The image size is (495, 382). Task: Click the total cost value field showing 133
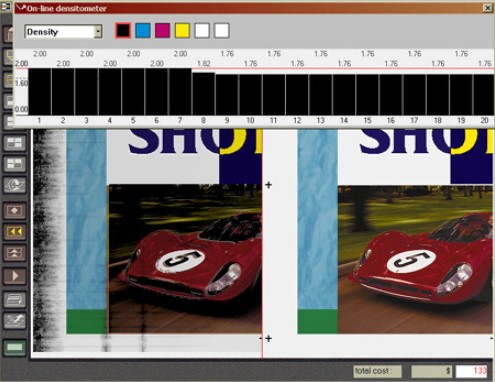[472, 371]
